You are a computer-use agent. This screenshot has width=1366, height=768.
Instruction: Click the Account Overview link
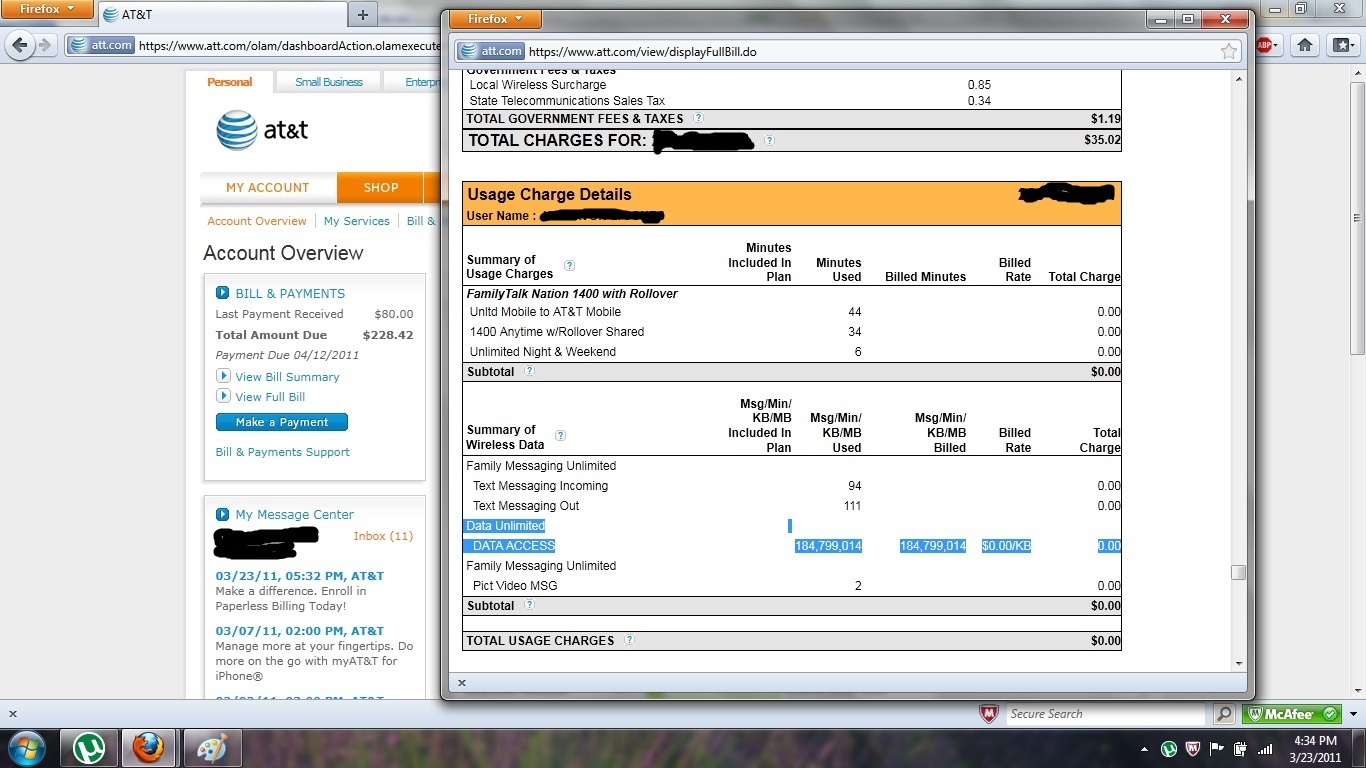click(257, 221)
